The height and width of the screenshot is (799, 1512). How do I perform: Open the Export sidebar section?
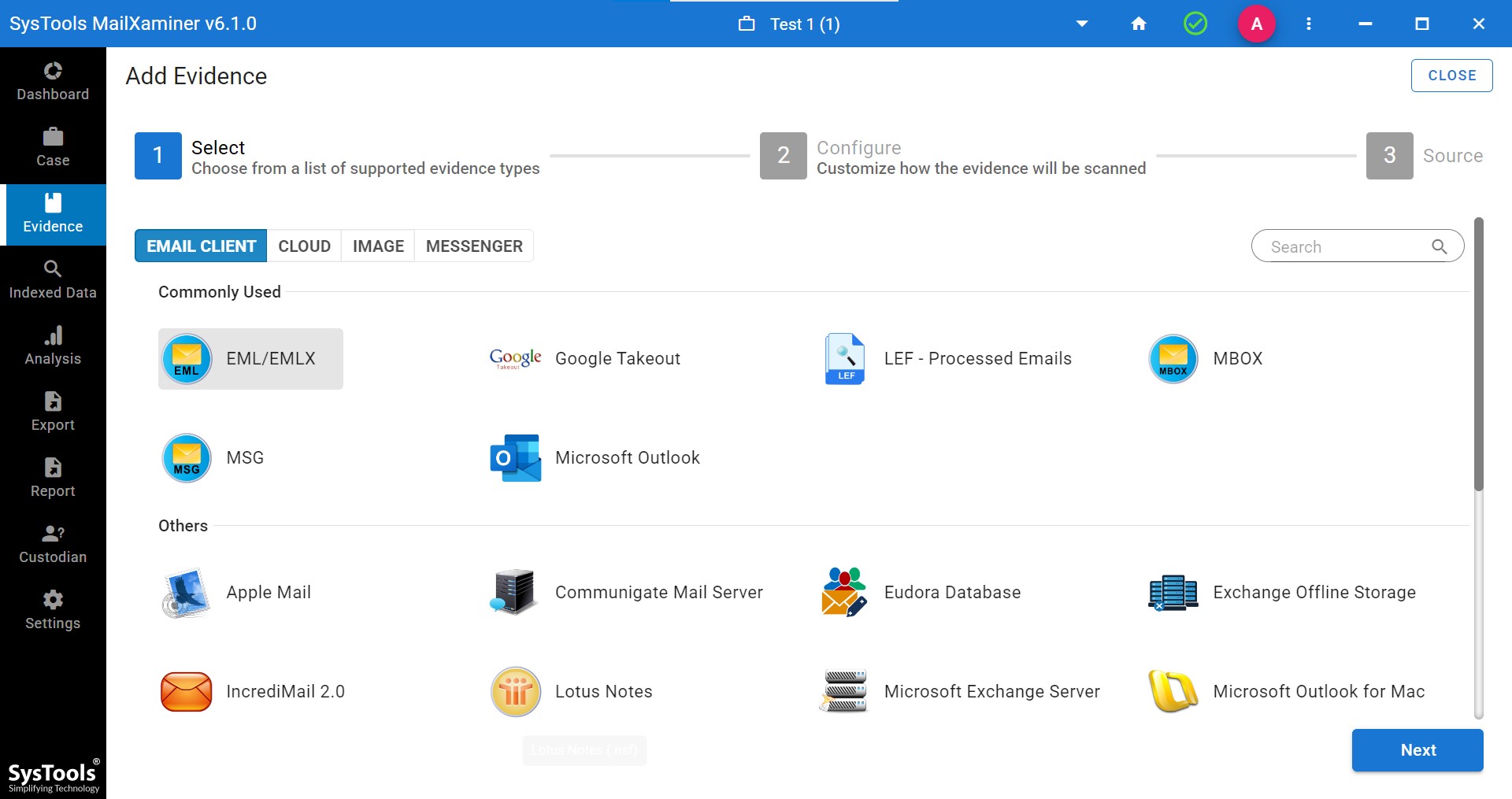point(53,412)
